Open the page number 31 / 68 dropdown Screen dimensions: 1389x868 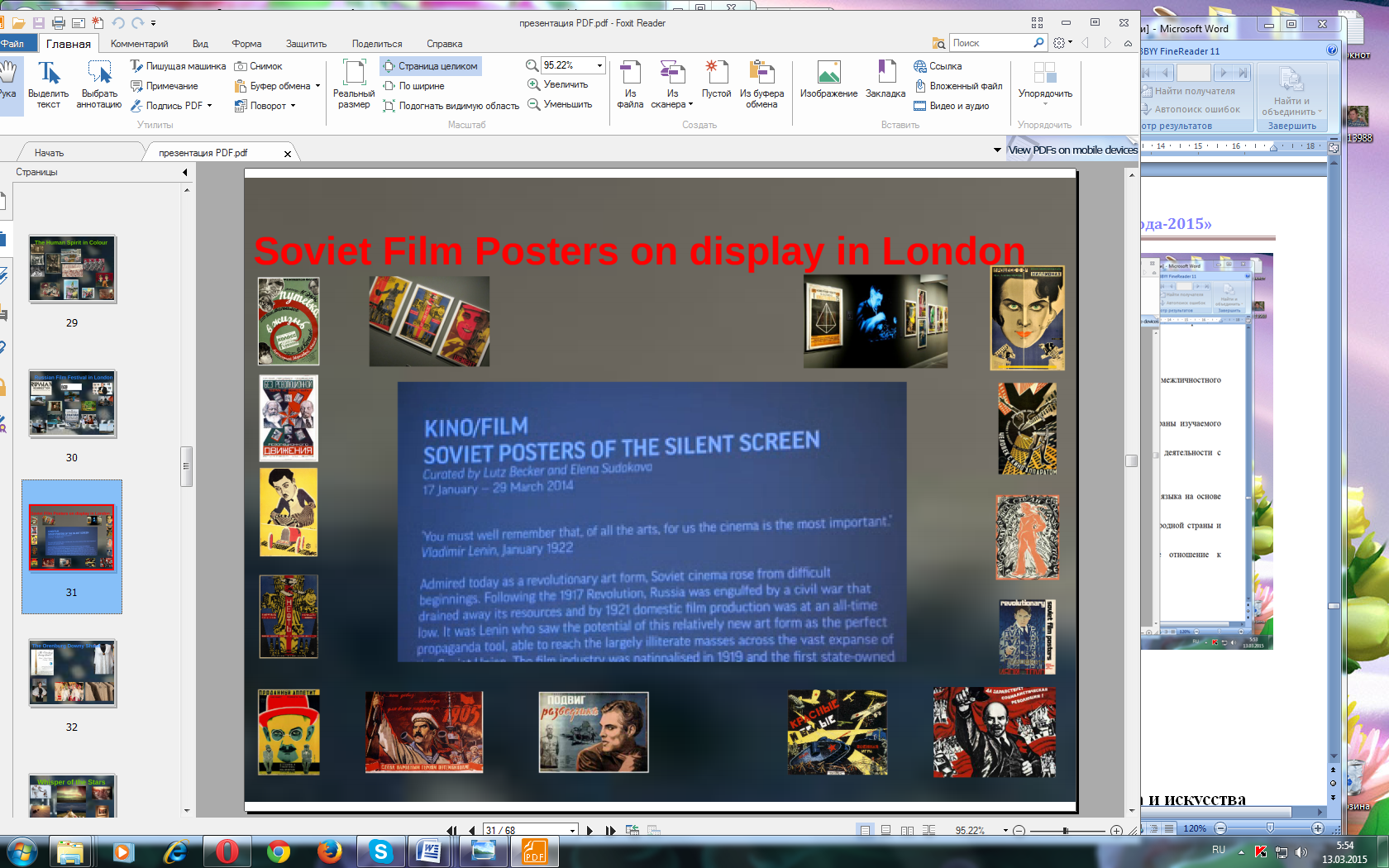coord(572,830)
